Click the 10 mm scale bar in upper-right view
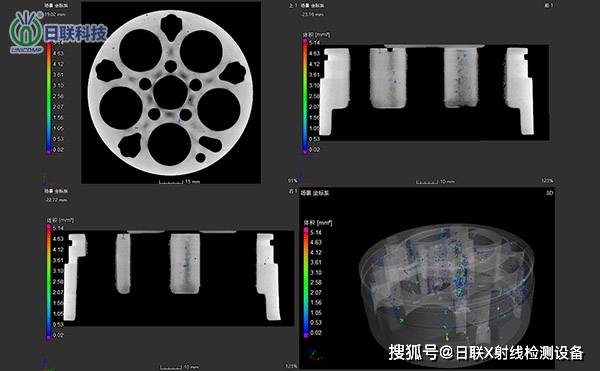Screen dimensions: 600x371 pyautogui.click(x=435, y=181)
